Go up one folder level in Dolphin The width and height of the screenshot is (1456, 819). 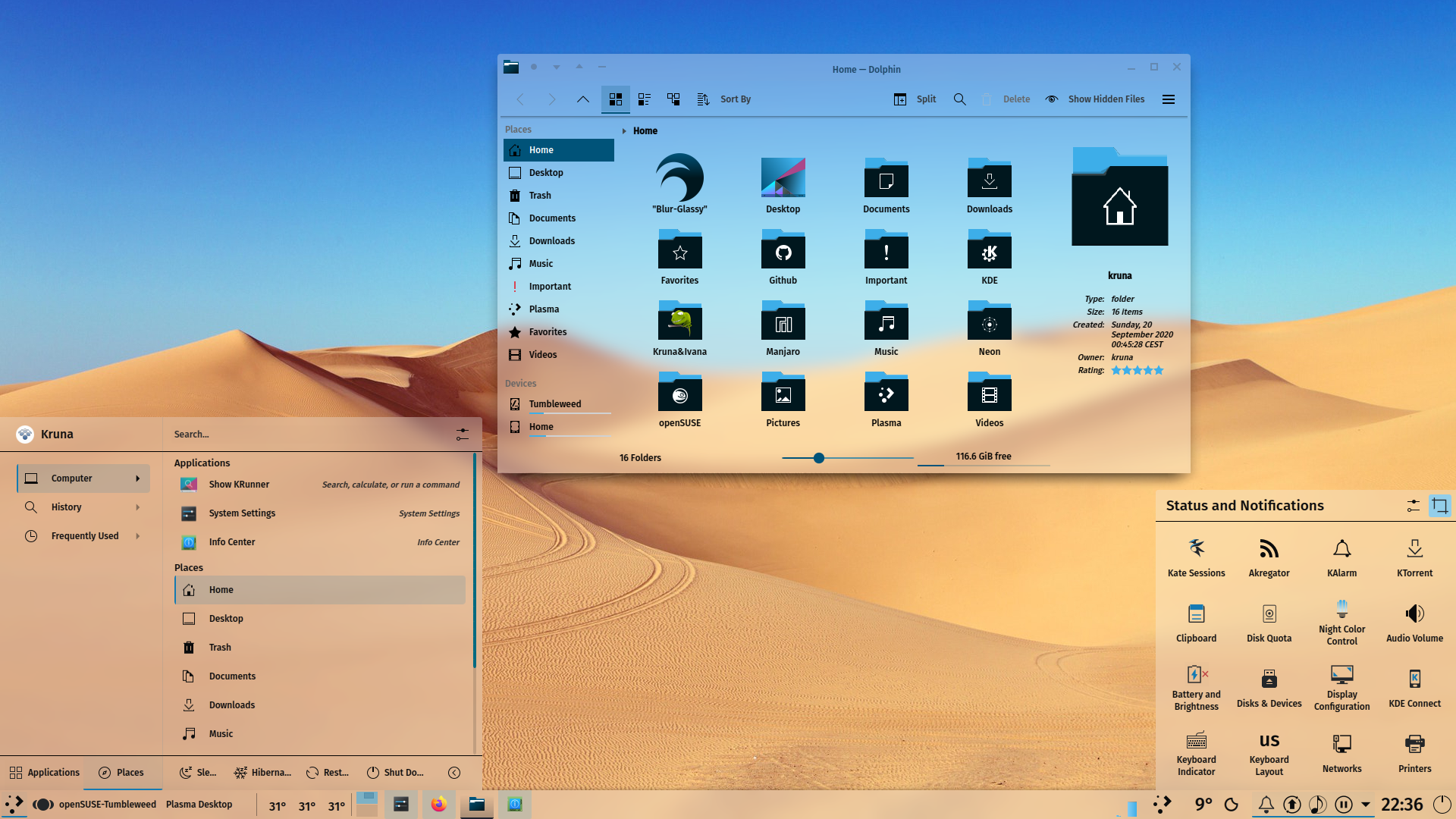pos(582,99)
